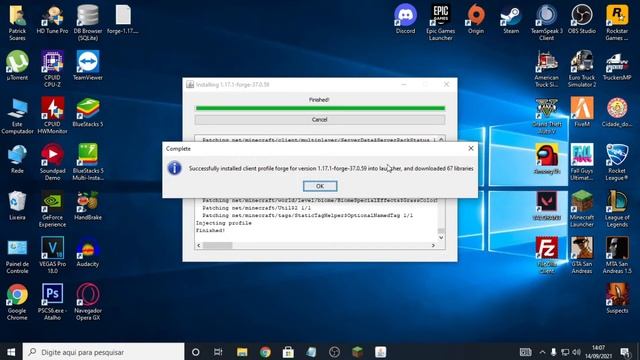The height and width of the screenshot is (360, 640).
Task: Click the log vertical scroll-down arrow
Action: [441, 238]
